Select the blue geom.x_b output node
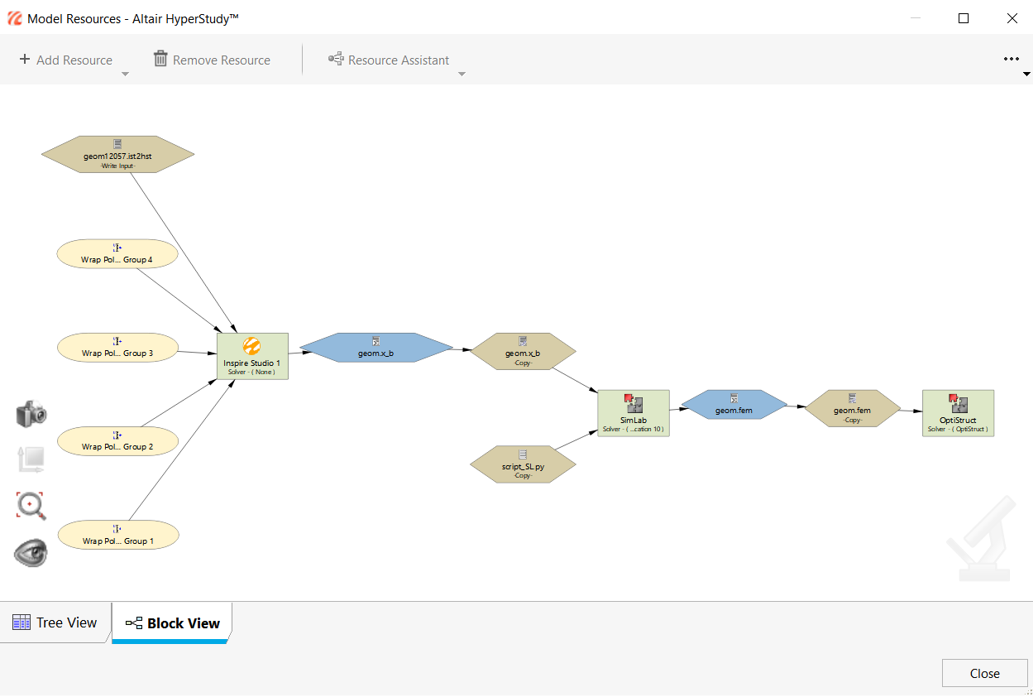 point(376,347)
